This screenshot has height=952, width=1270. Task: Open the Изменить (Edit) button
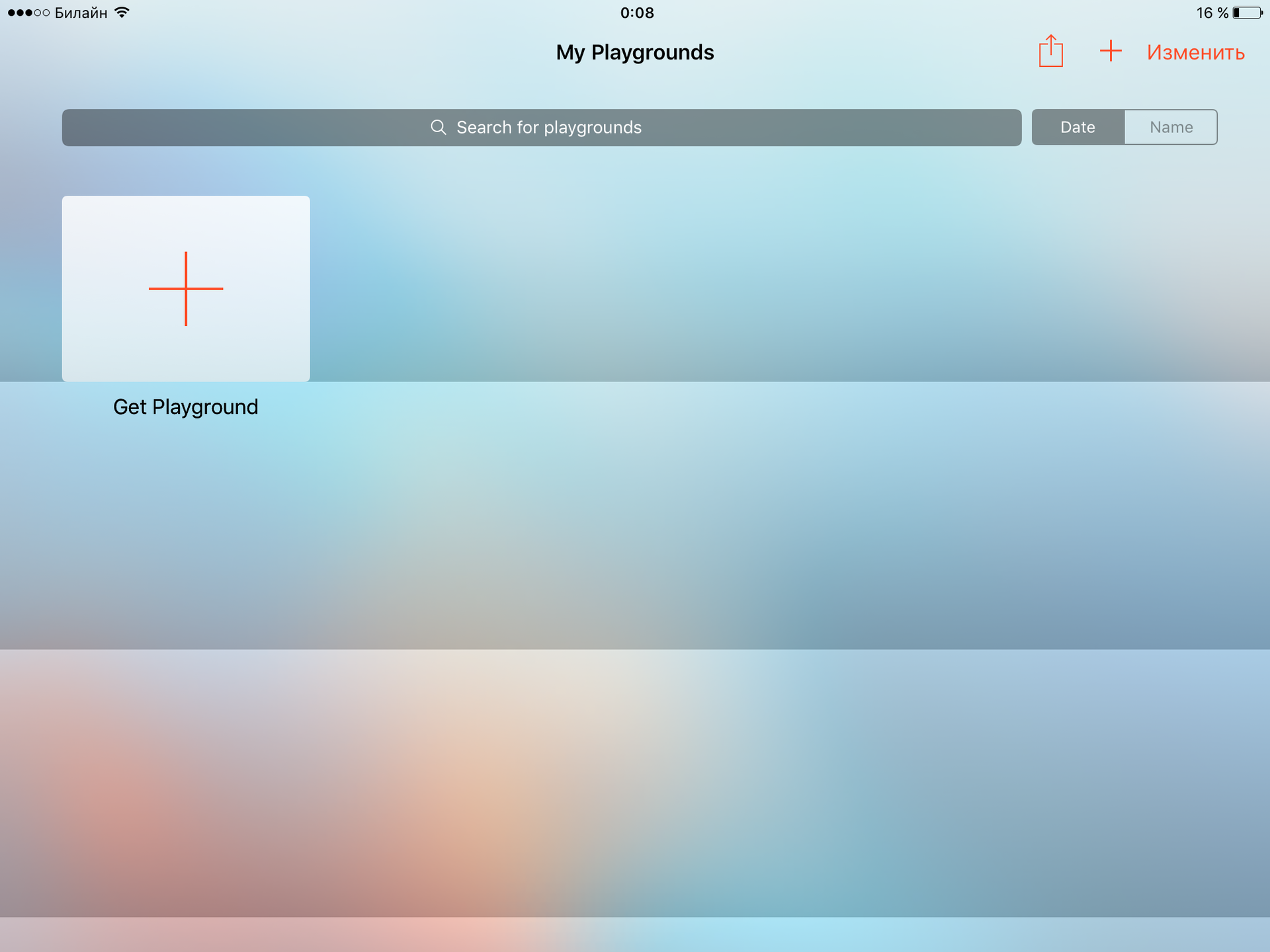(x=1195, y=52)
